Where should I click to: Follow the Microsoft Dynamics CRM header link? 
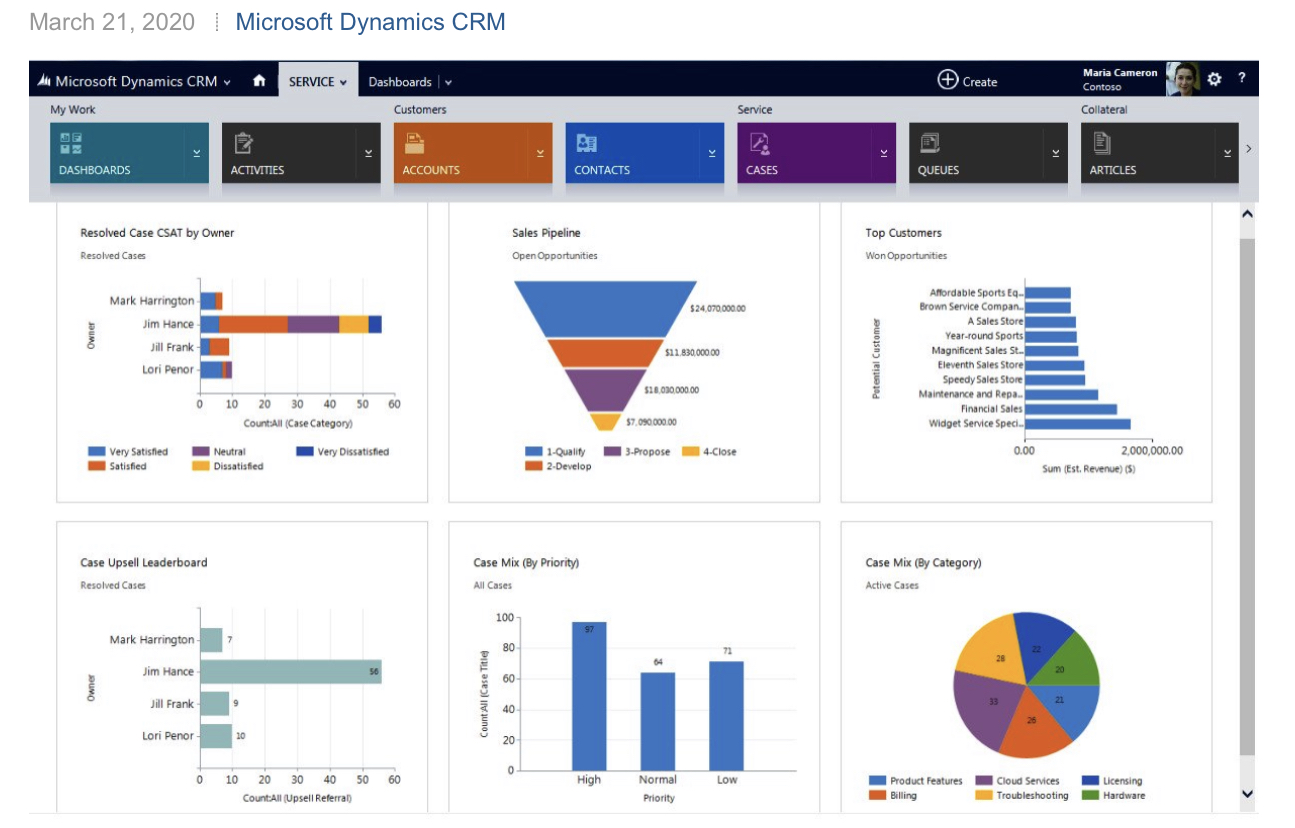(x=370, y=21)
